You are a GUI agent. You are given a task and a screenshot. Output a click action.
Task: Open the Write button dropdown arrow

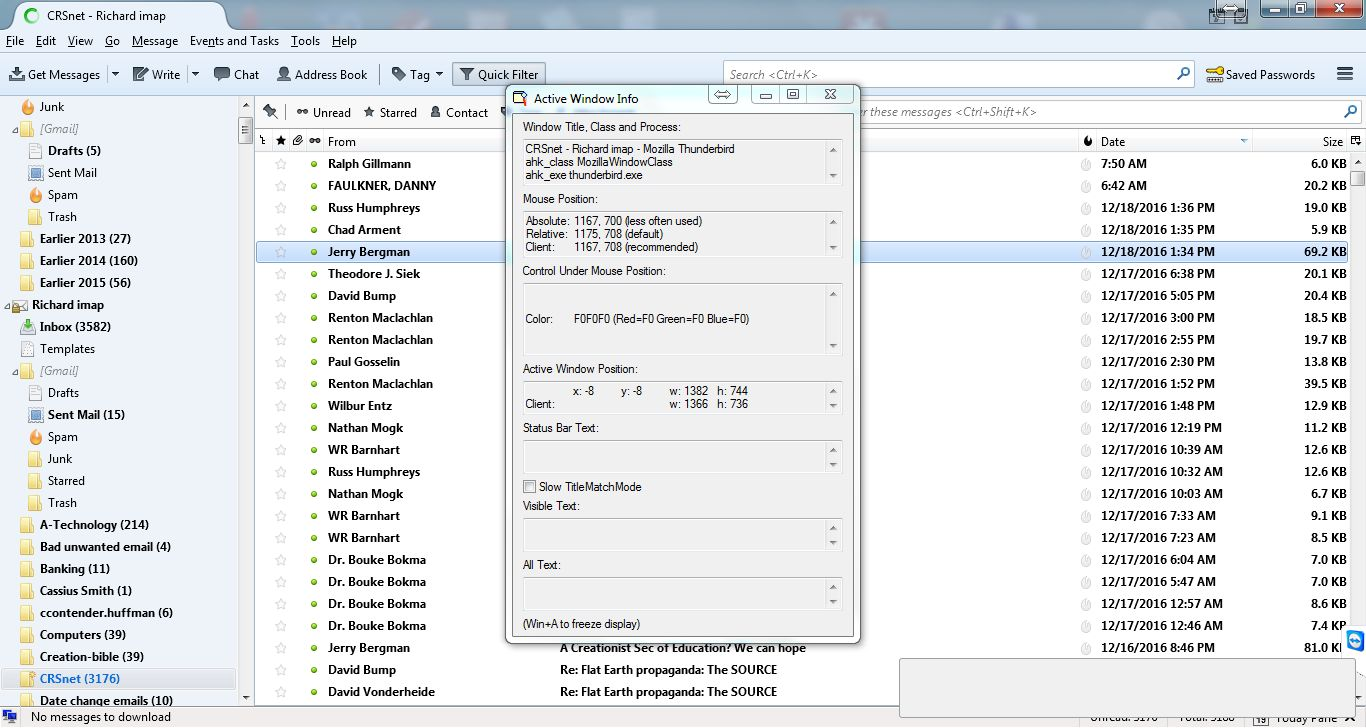(195, 74)
